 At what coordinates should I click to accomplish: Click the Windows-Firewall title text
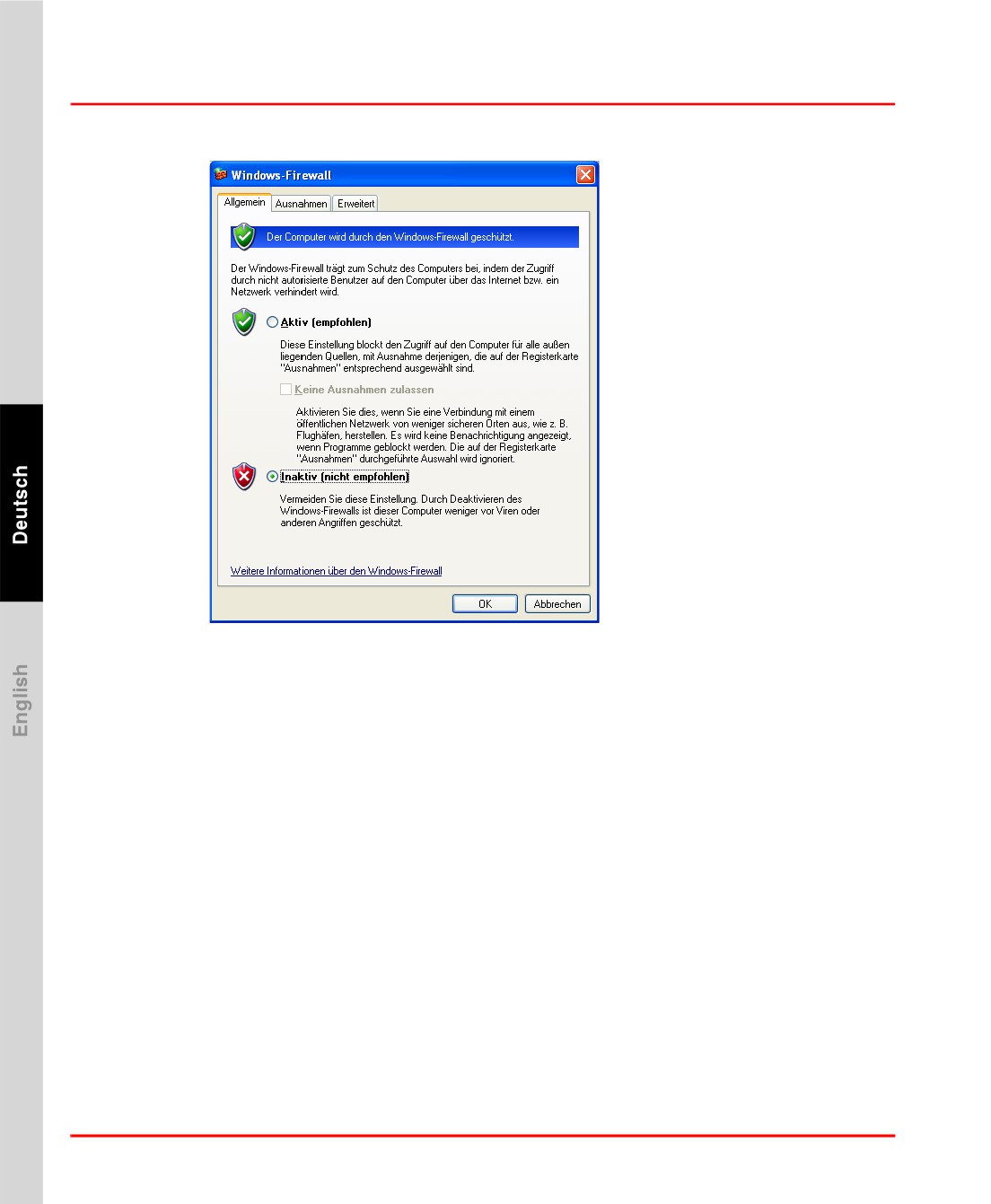tap(281, 175)
